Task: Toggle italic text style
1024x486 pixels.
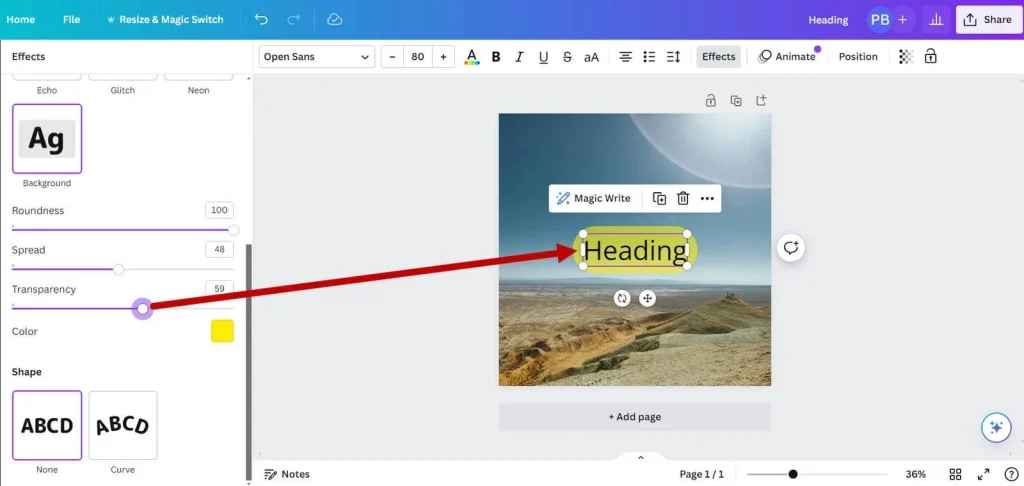Action: (520, 57)
